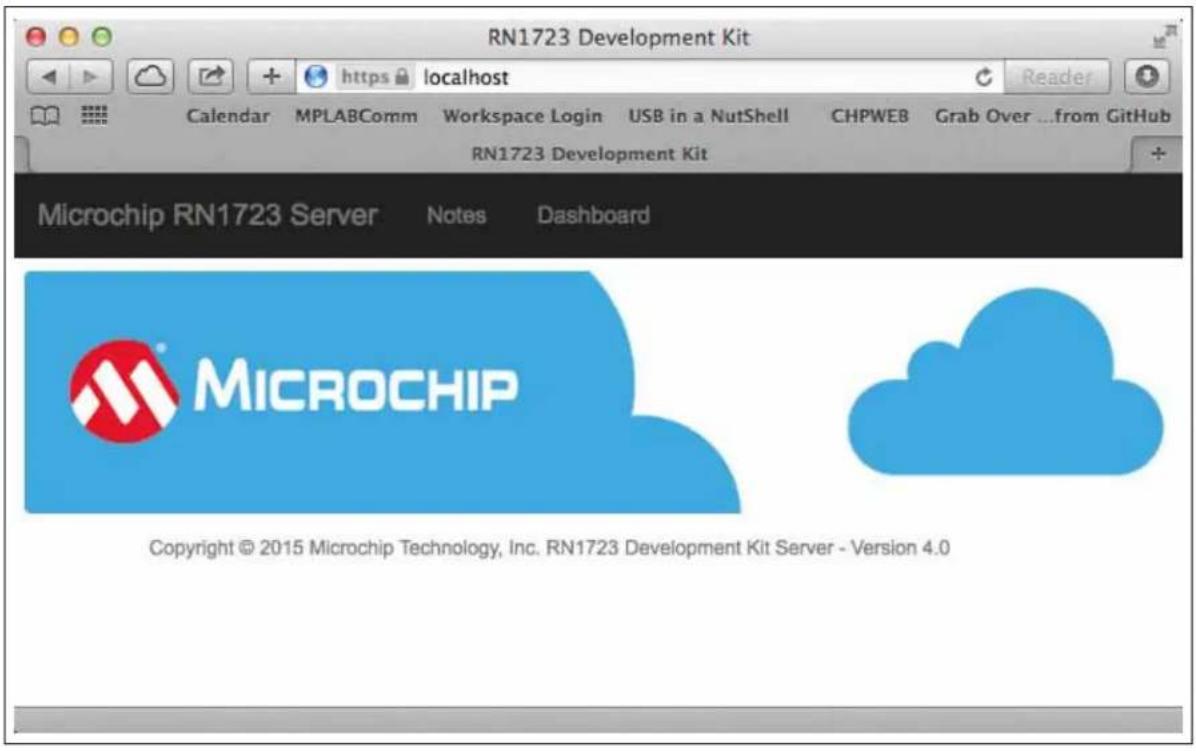
Task: Click the Microchip RN1723 Server brand link
Action: pyautogui.click(x=207, y=215)
